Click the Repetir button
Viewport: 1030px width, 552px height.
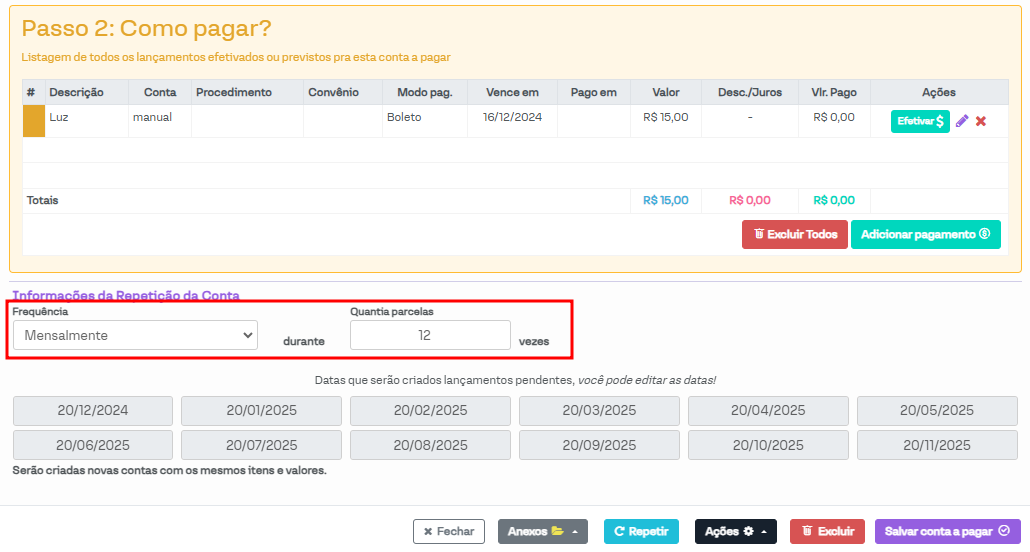pos(641,532)
